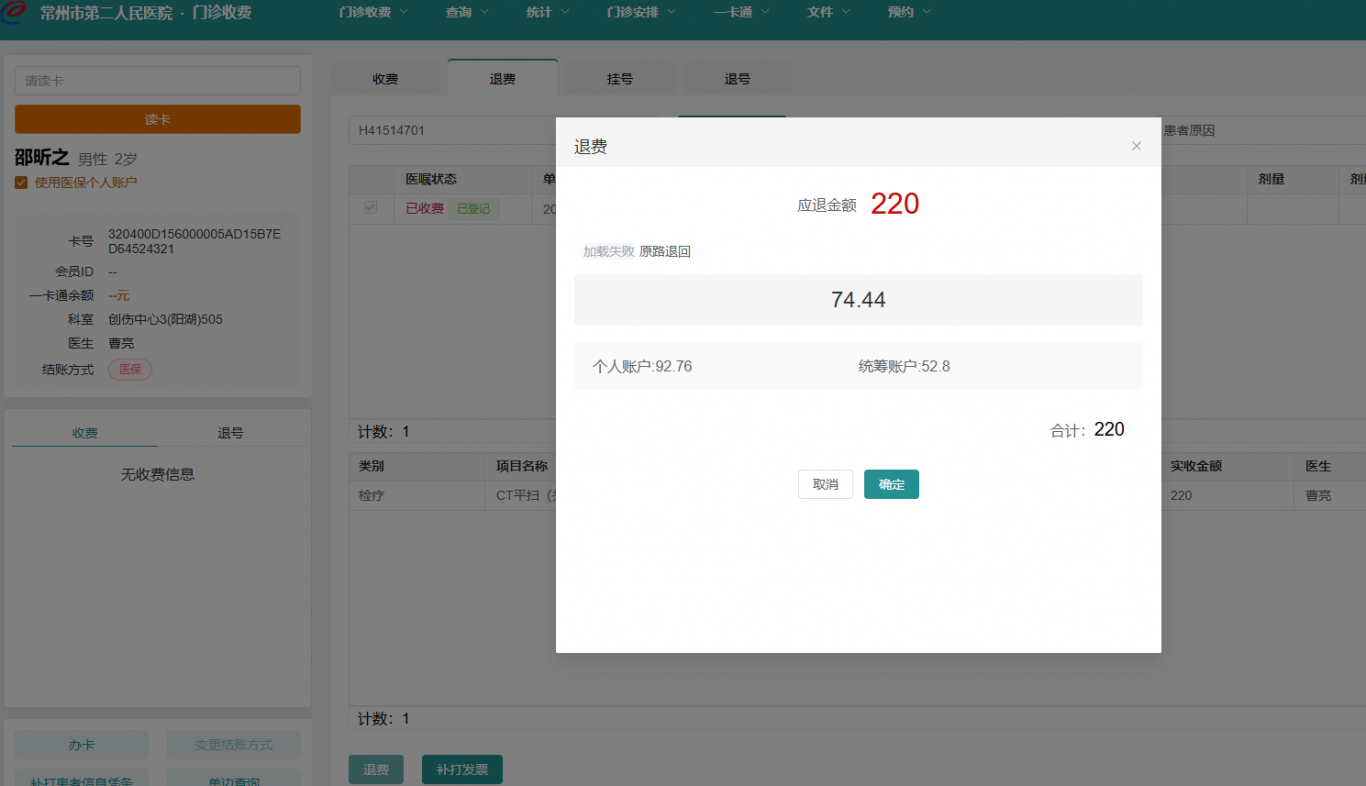Open the 统计 menu

547,13
